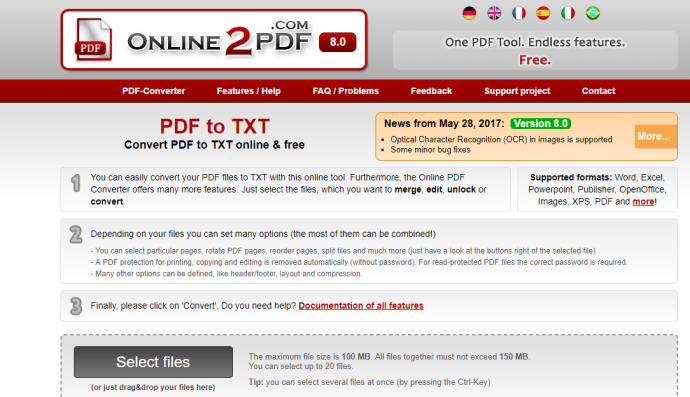Click 'Depending on your files' step 2 text

tap(263, 234)
